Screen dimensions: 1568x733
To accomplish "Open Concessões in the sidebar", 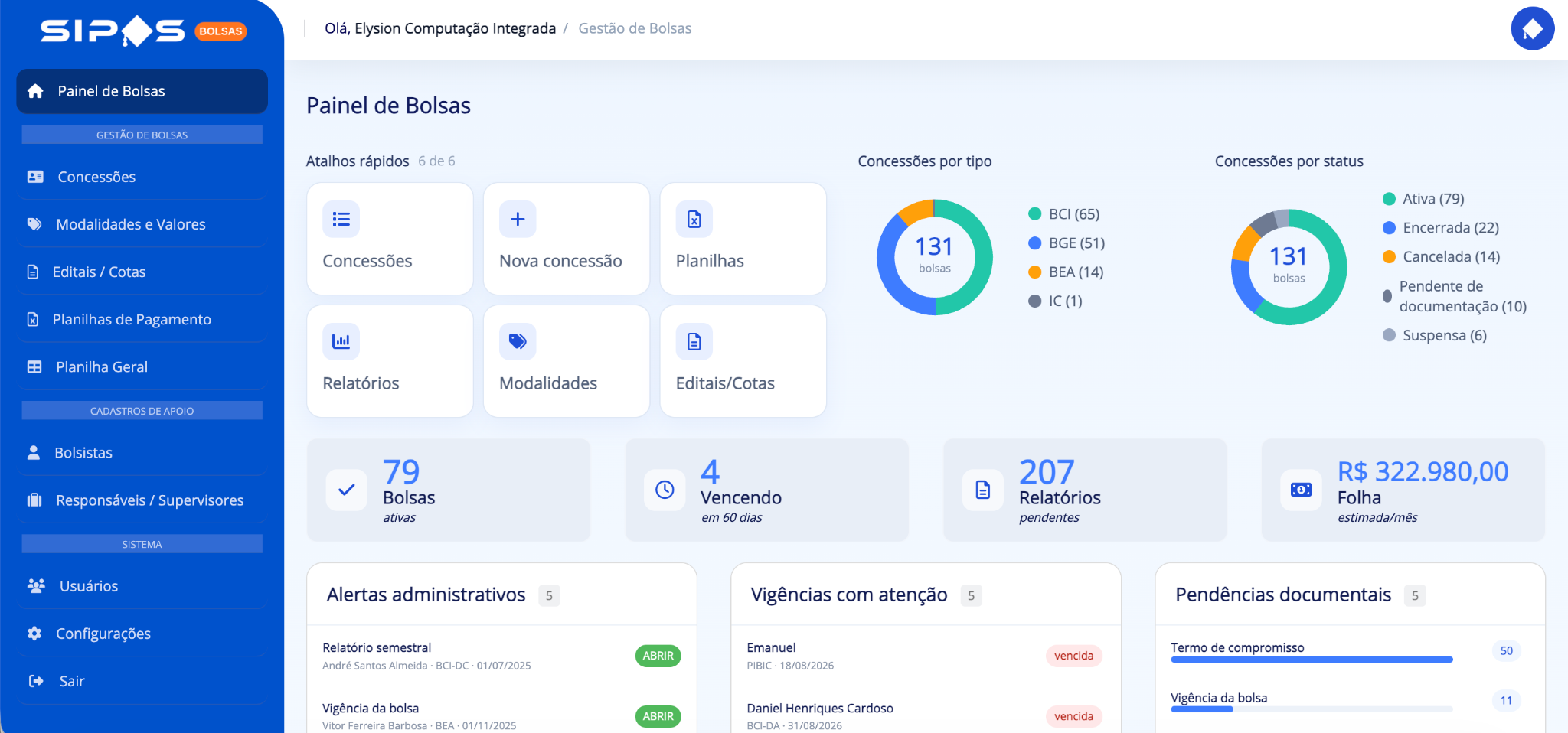I will pos(142,177).
